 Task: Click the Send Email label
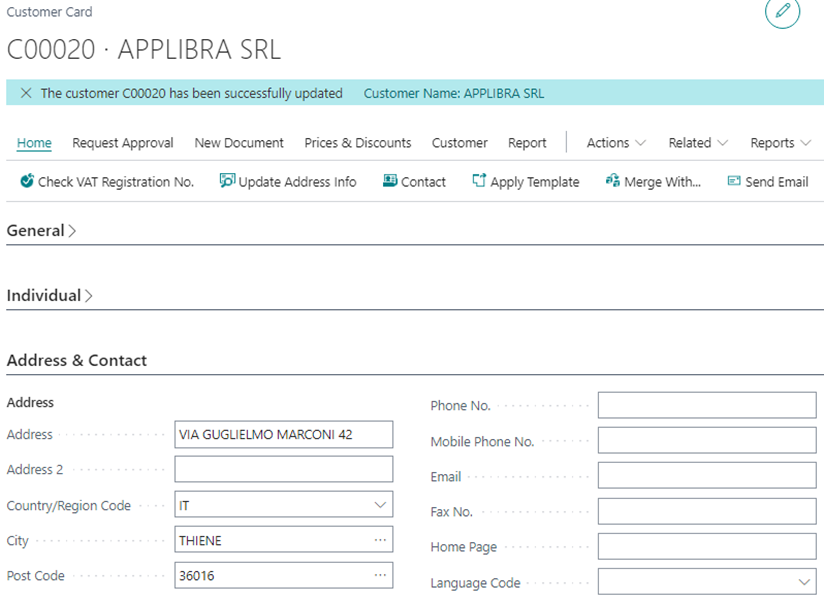[777, 182]
